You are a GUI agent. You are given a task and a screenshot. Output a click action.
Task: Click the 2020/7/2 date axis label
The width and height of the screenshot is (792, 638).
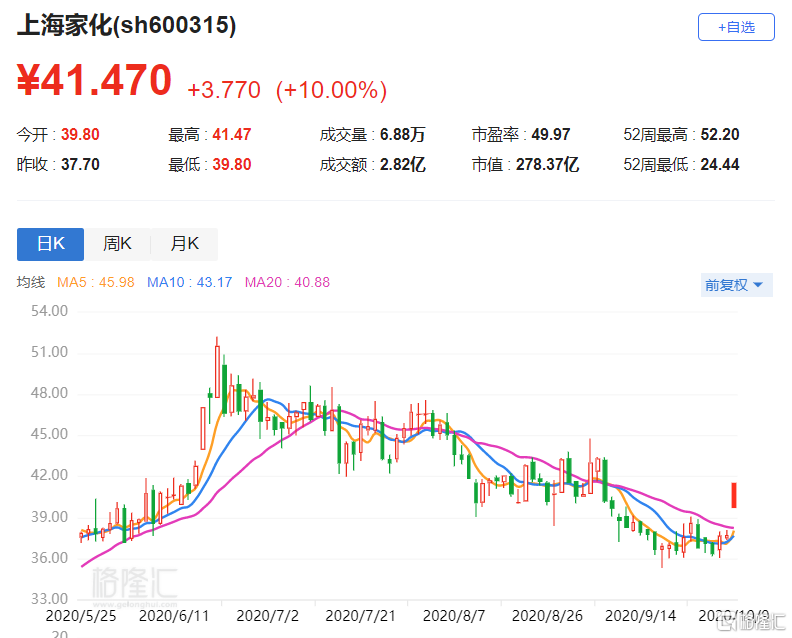tap(267, 616)
